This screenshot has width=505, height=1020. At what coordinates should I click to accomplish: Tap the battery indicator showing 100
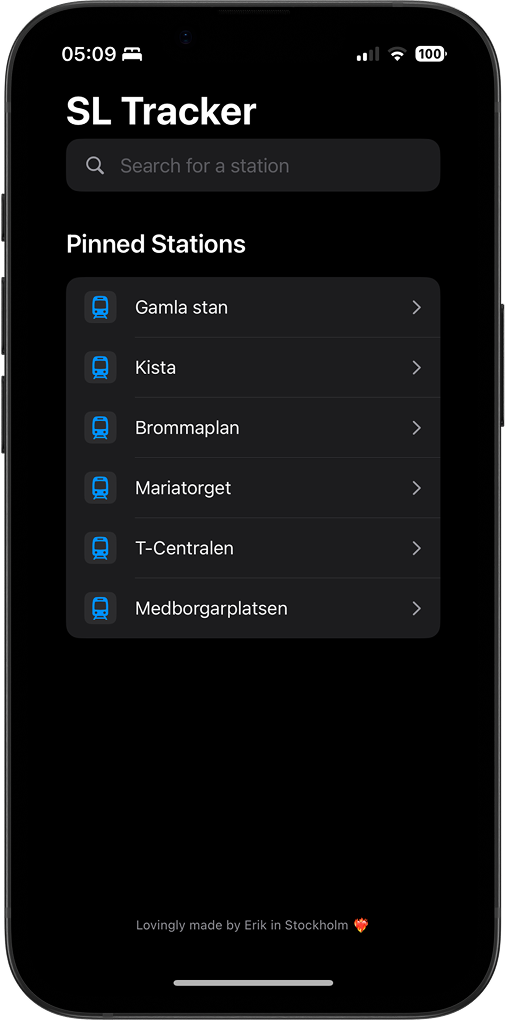coord(430,54)
